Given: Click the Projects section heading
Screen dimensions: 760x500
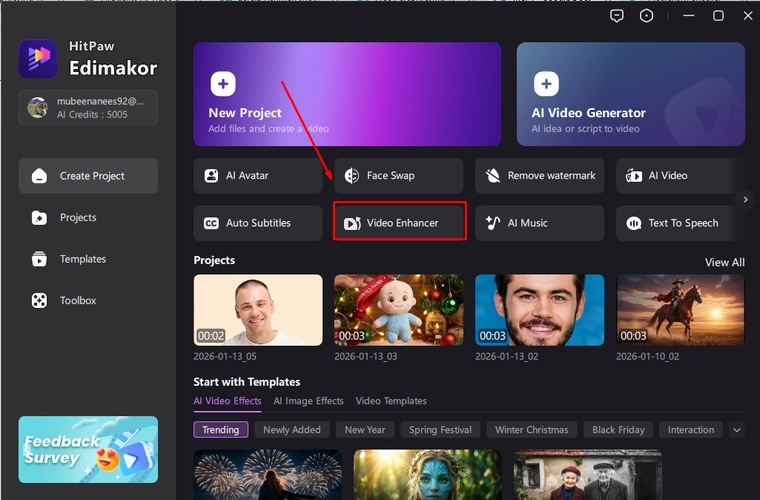Looking at the screenshot, I should tap(214, 260).
